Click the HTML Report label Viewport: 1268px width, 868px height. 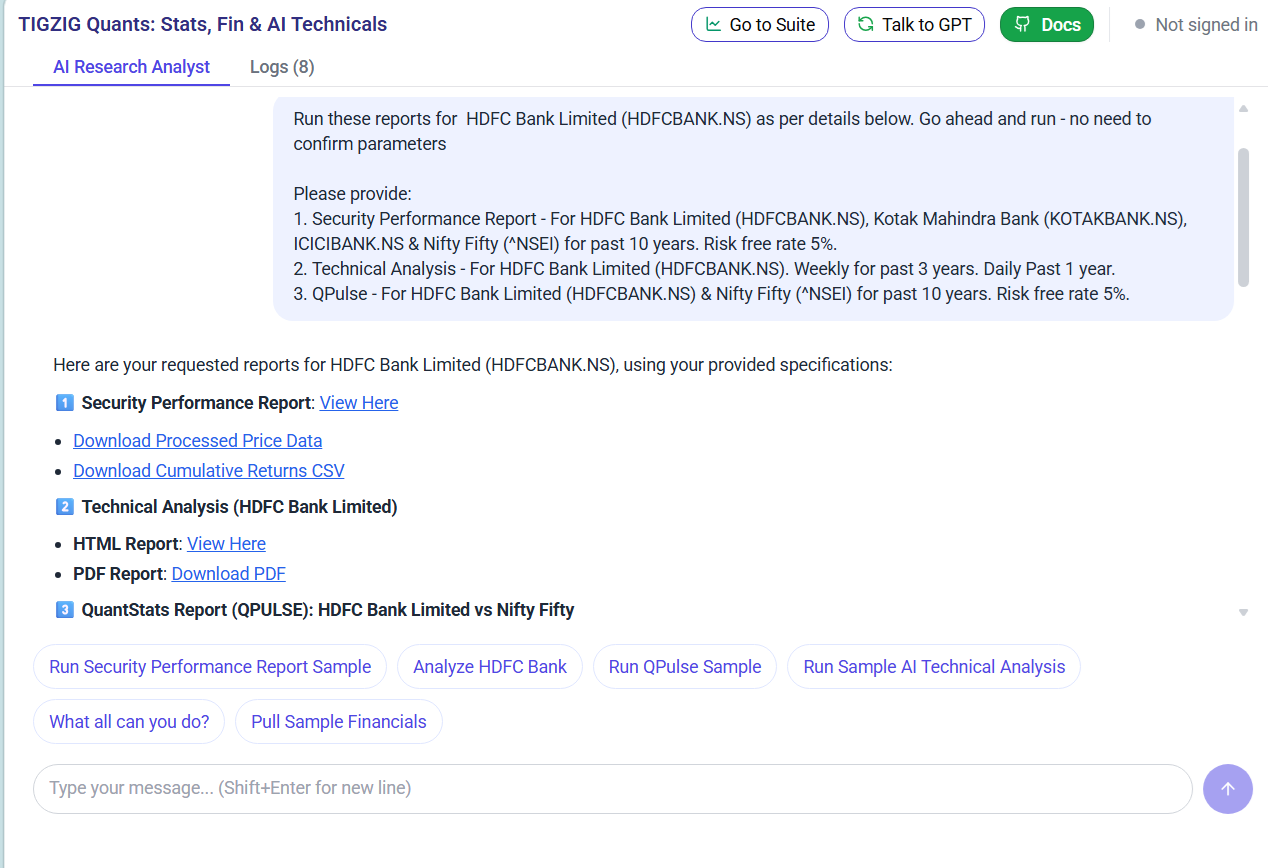tap(127, 544)
